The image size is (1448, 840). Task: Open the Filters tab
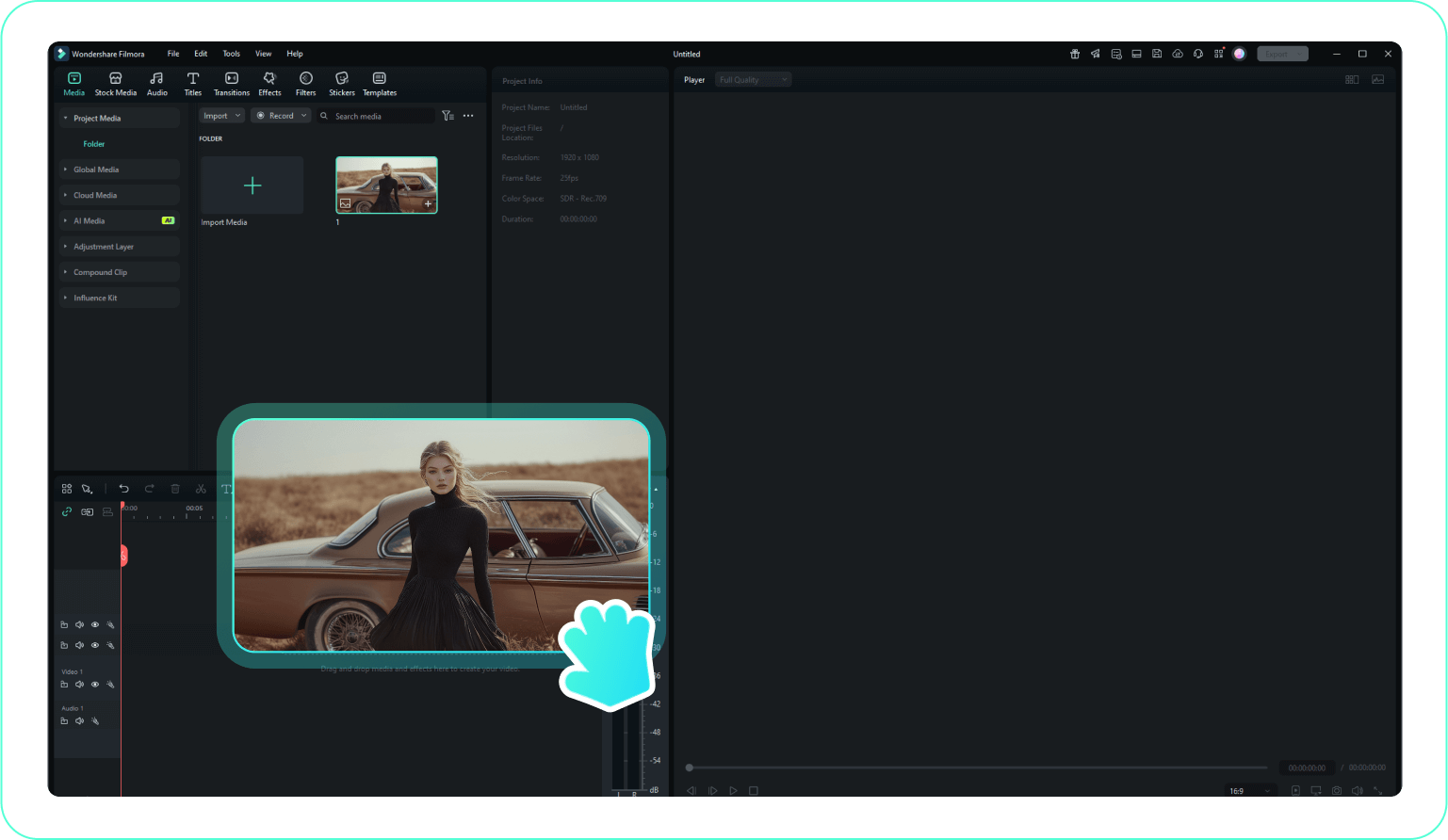click(306, 84)
